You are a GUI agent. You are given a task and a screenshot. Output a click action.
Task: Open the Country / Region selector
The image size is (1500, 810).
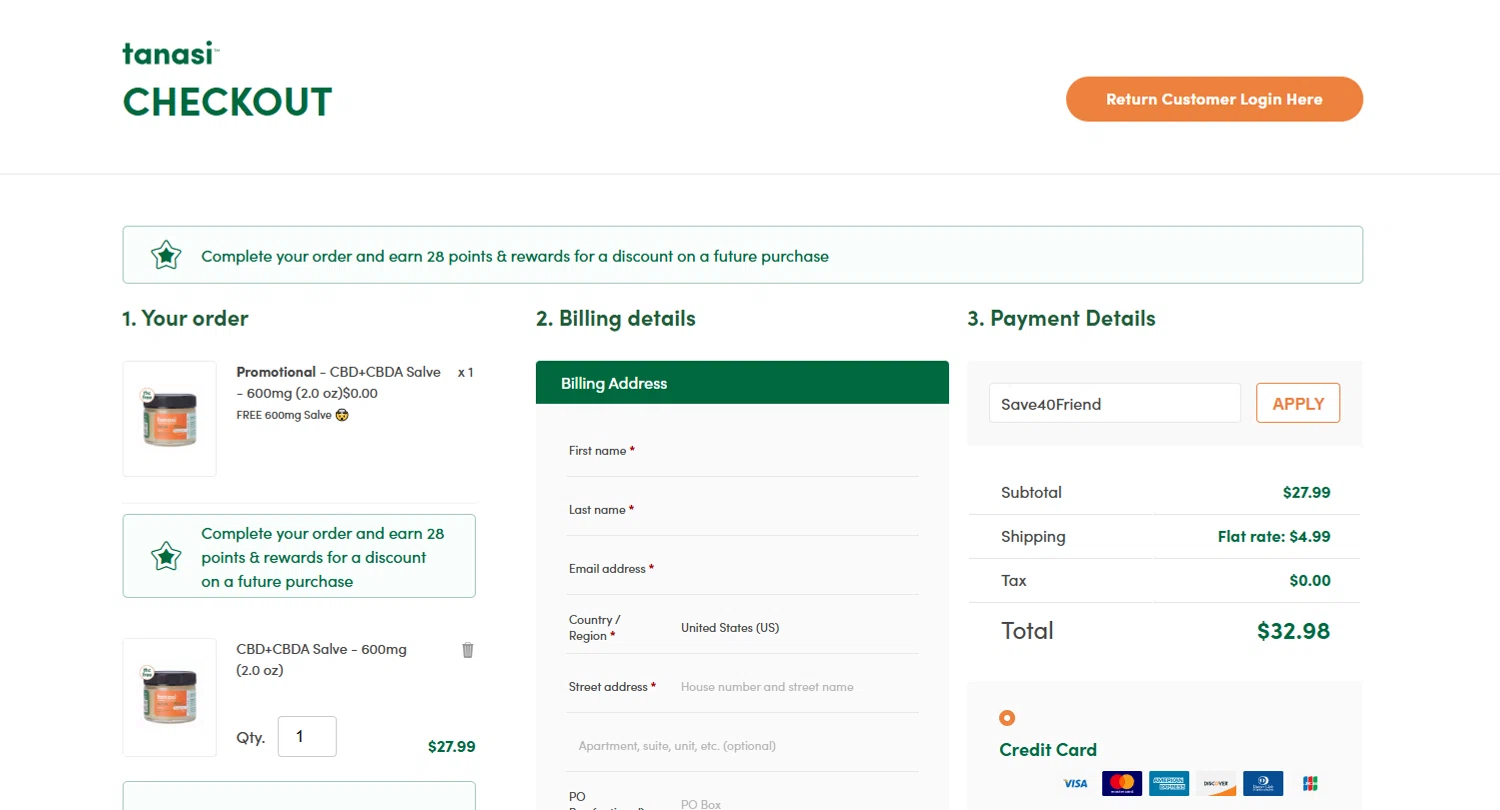pos(798,628)
